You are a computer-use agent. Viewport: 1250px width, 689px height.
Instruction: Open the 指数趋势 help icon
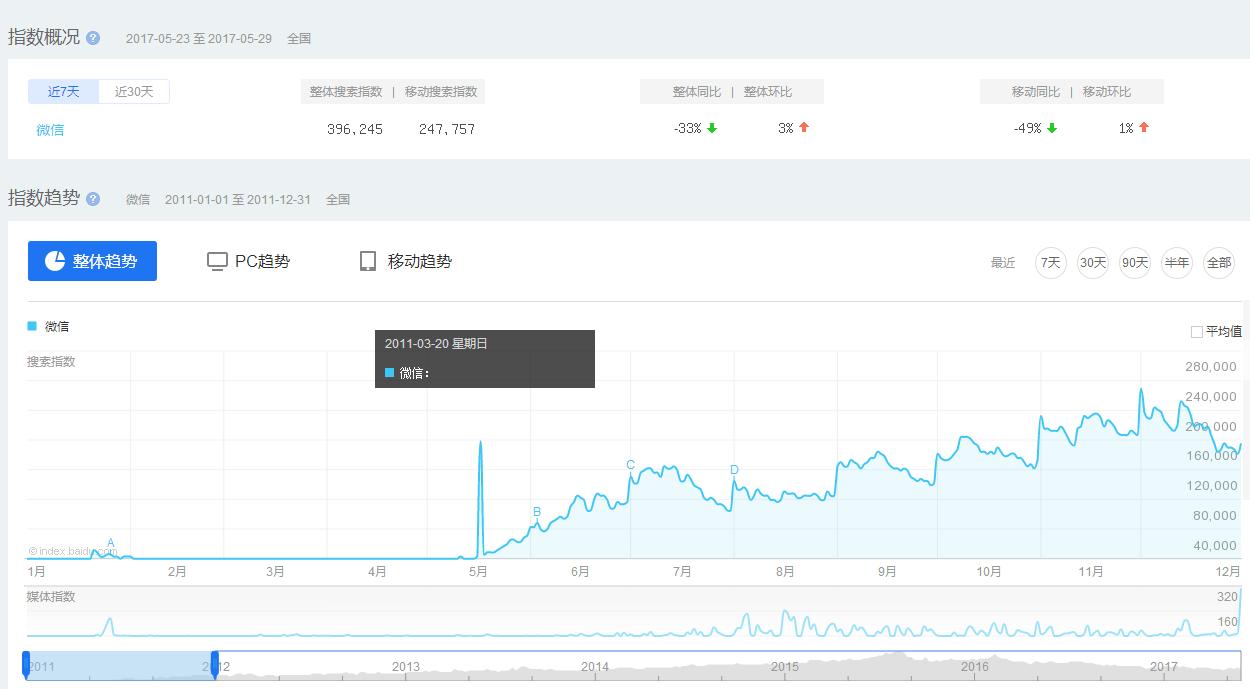tap(92, 199)
